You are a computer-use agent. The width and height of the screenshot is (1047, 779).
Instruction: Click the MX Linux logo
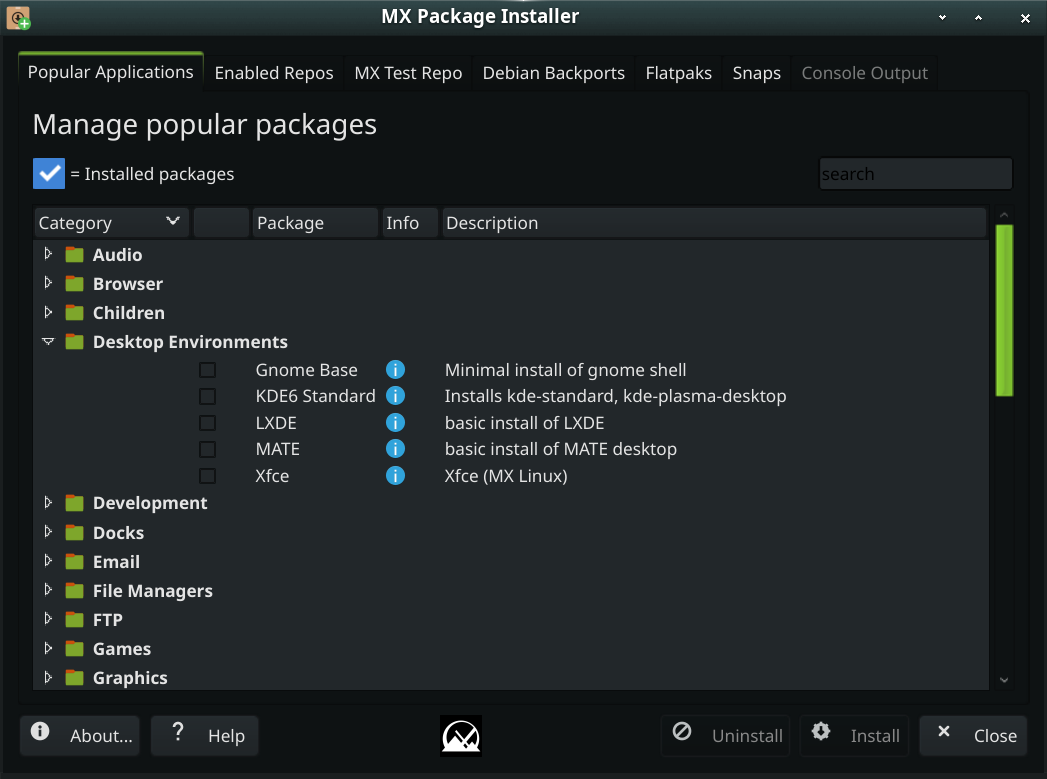[461, 736]
